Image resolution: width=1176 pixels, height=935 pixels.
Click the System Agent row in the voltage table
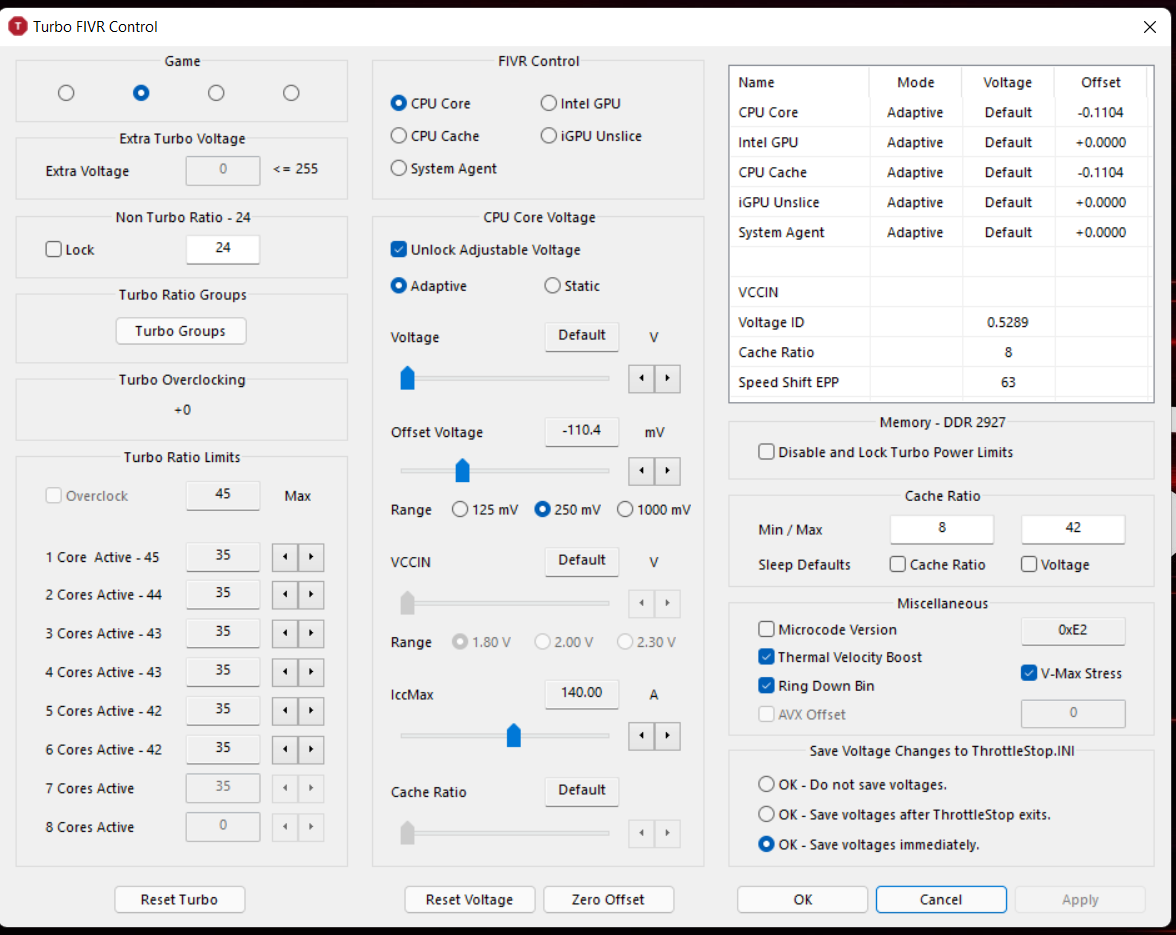click(940, 232)
